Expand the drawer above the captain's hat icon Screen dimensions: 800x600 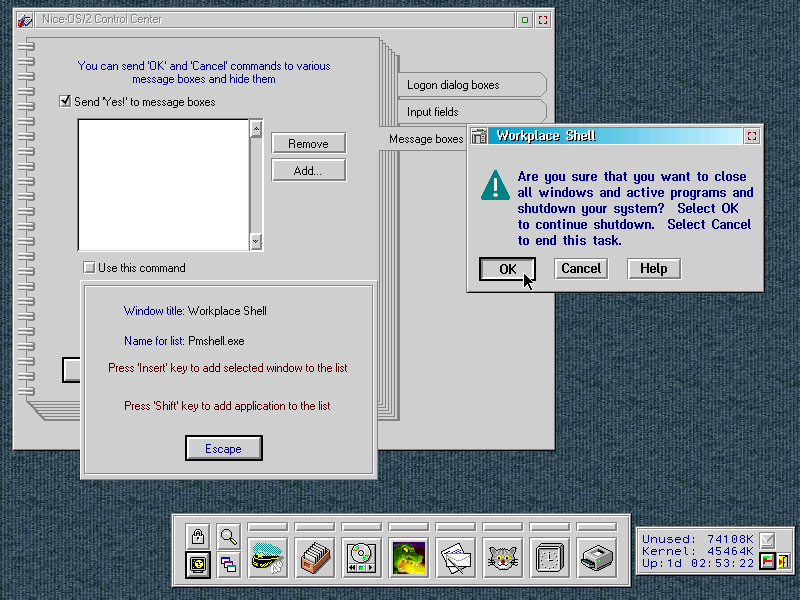click(x=268, y=527)
